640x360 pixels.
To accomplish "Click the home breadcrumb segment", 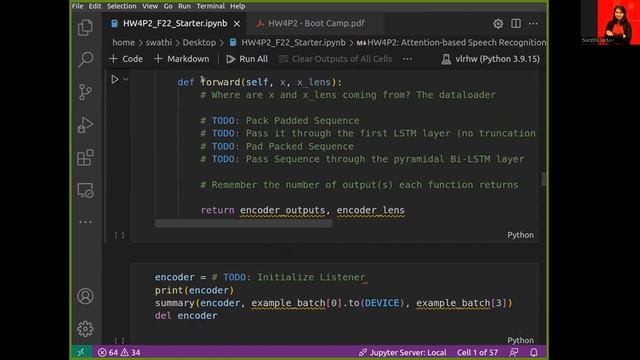I will [123, 42].
